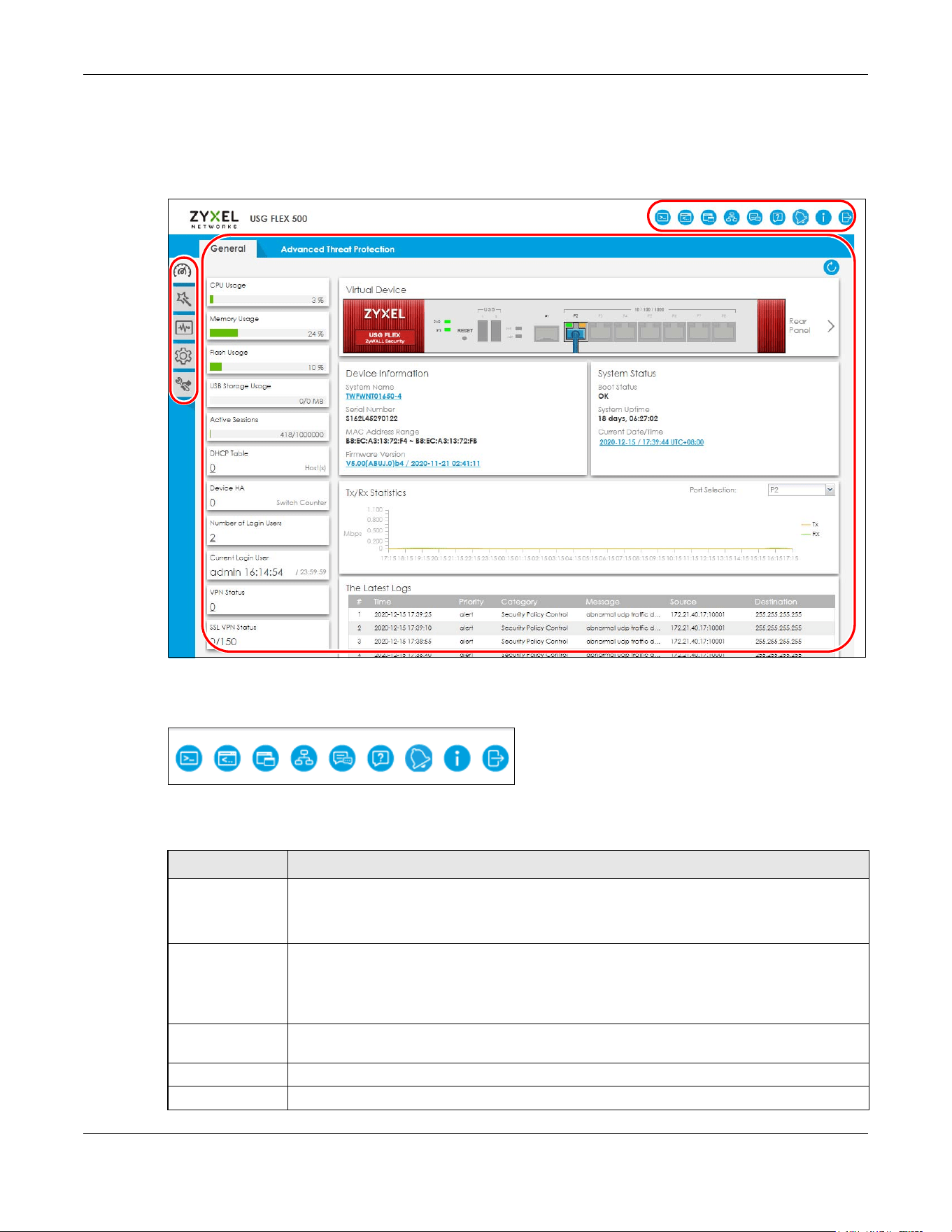The image size is (952, 1232).
Task: Open the Port Selection P2 dropdown
Action: click(801, 490)
